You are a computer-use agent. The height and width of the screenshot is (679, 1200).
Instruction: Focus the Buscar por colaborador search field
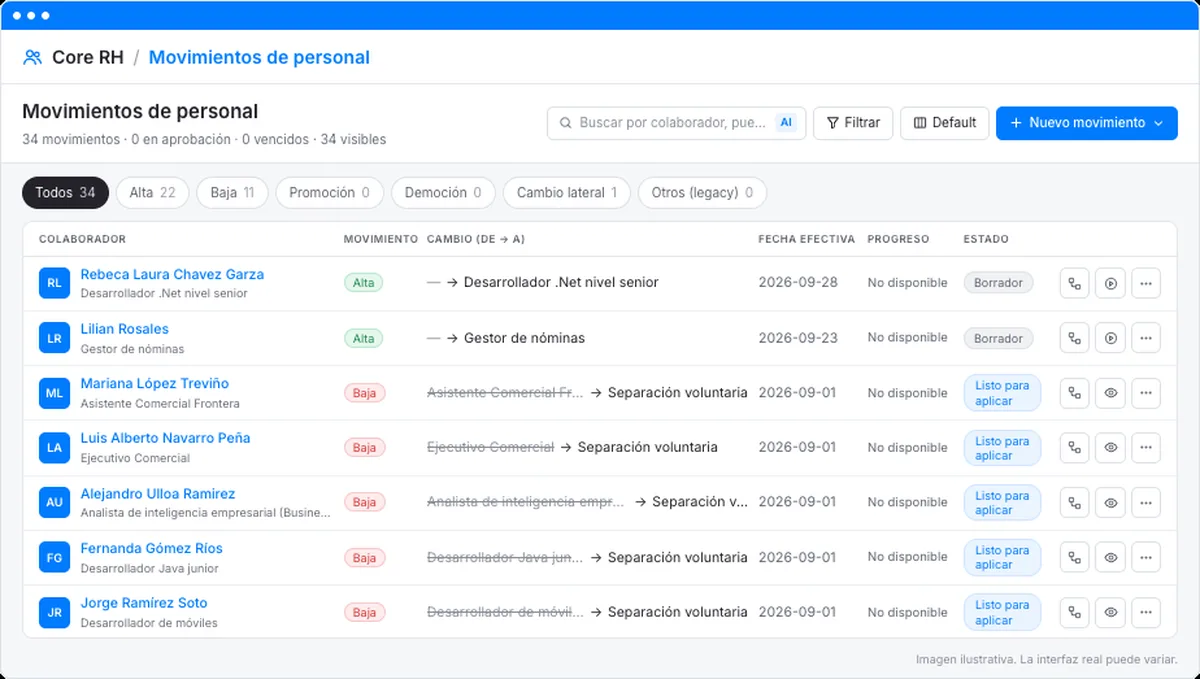(676, 123)
